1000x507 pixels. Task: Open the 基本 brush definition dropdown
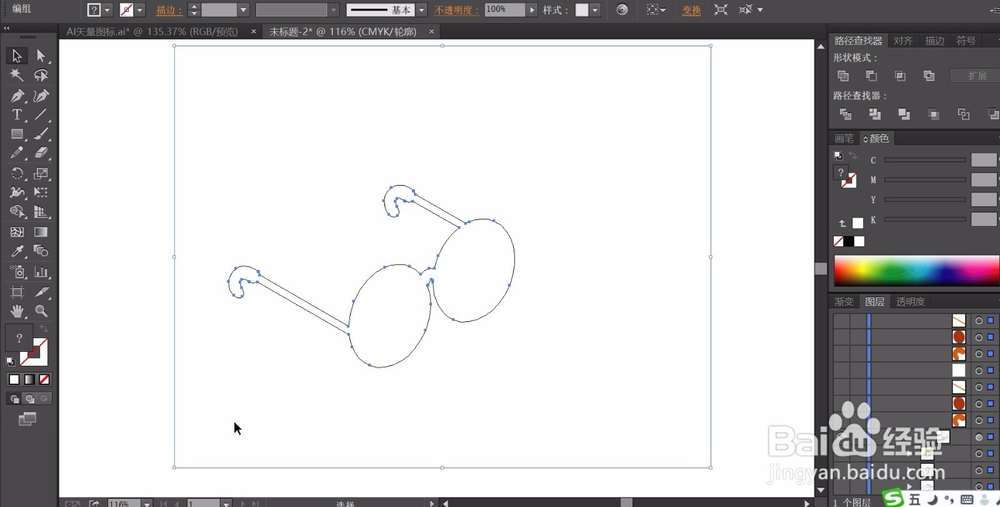[x=422, y=10]
